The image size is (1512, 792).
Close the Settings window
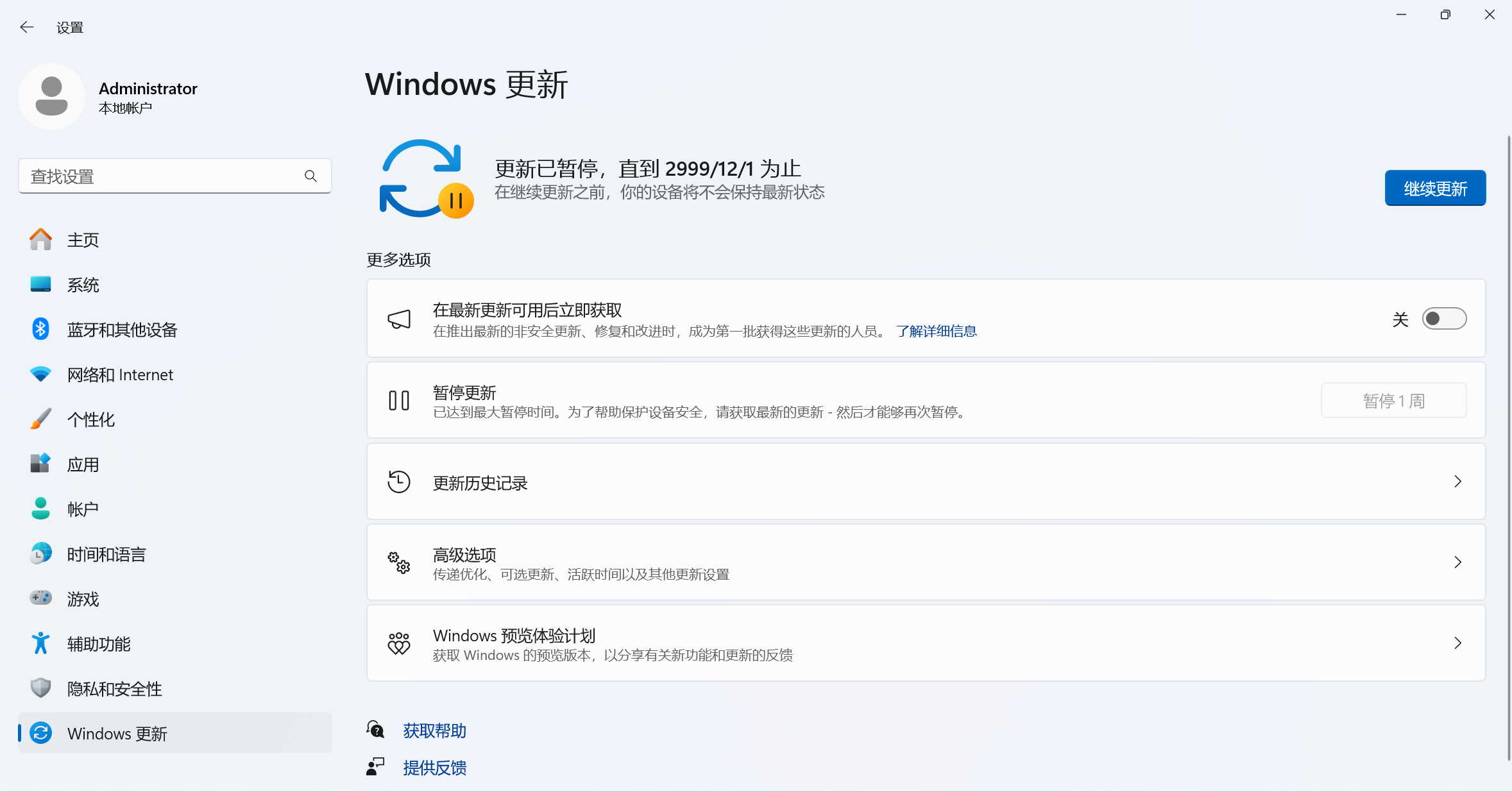[x=1490, y=15]
